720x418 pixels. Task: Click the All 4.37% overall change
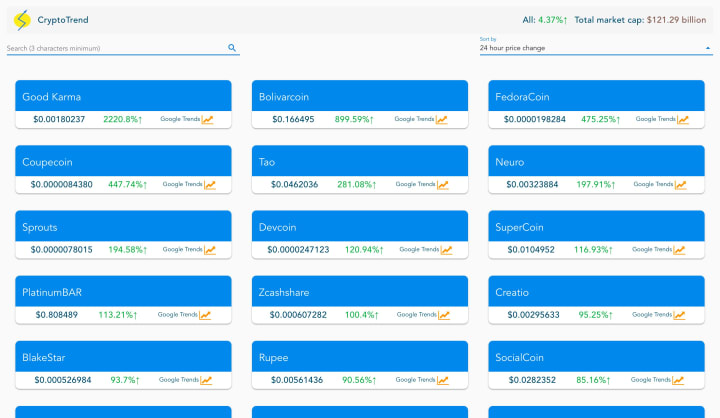545,20
